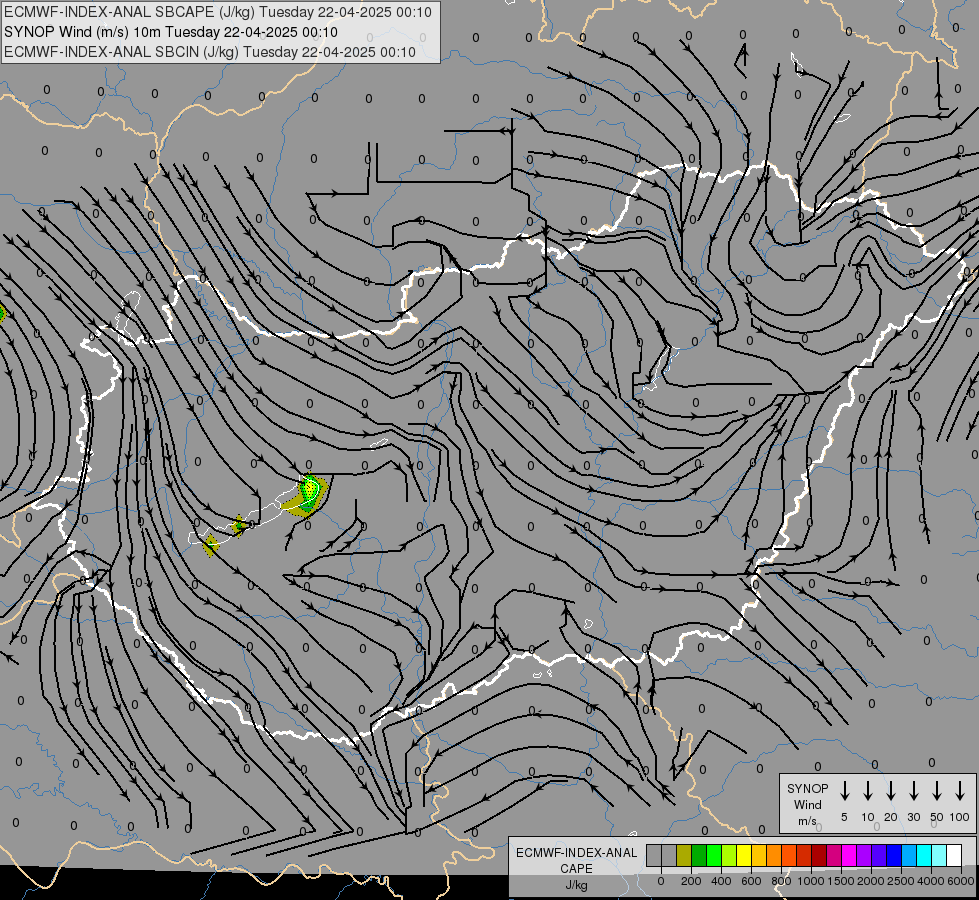Pick the 50 m/s wind legend arrow

937,791
